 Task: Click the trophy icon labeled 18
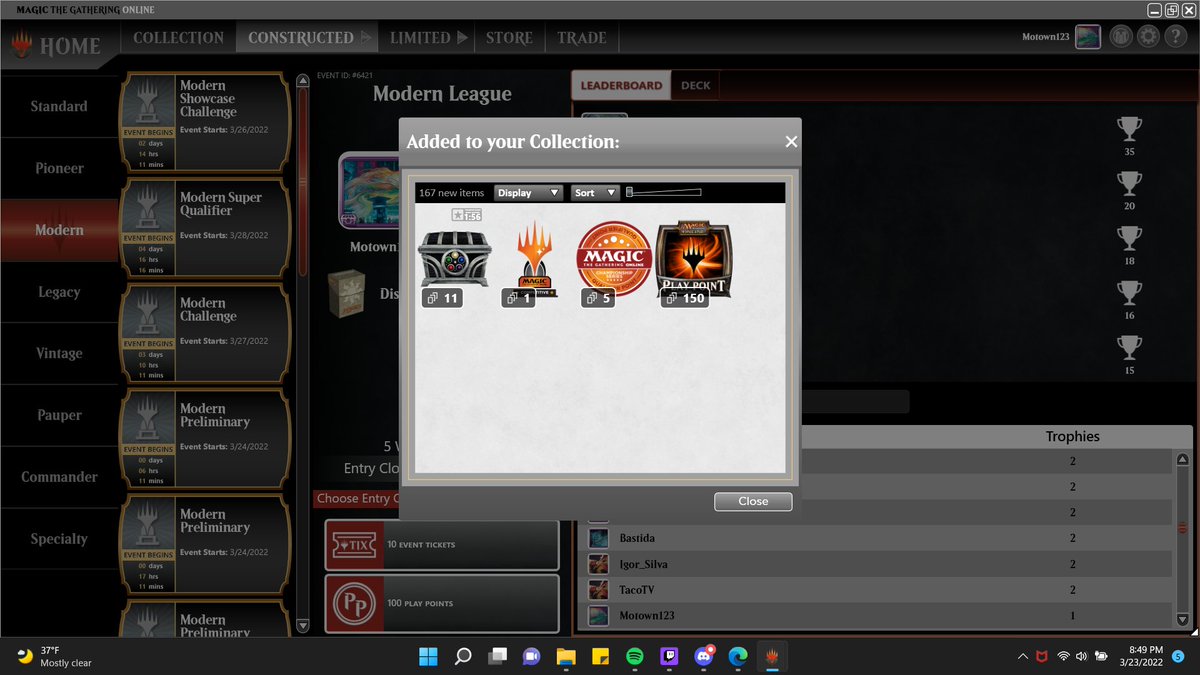click(1129, 239)
